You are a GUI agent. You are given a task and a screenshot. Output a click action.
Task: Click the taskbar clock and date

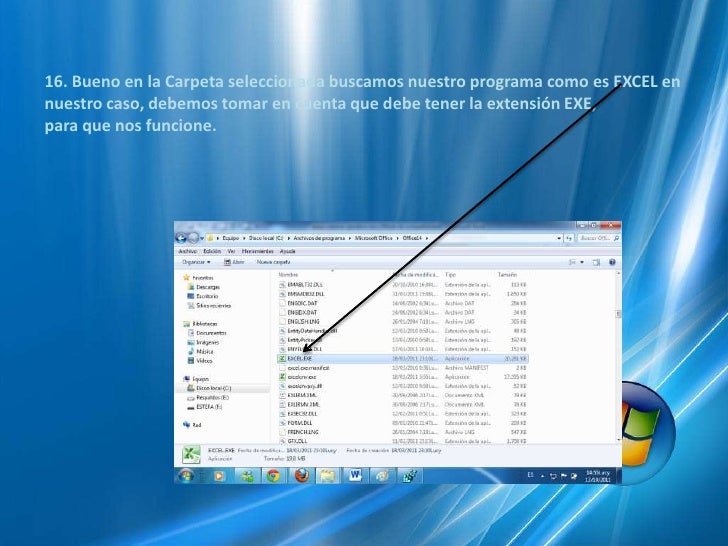tap(598, 476)
